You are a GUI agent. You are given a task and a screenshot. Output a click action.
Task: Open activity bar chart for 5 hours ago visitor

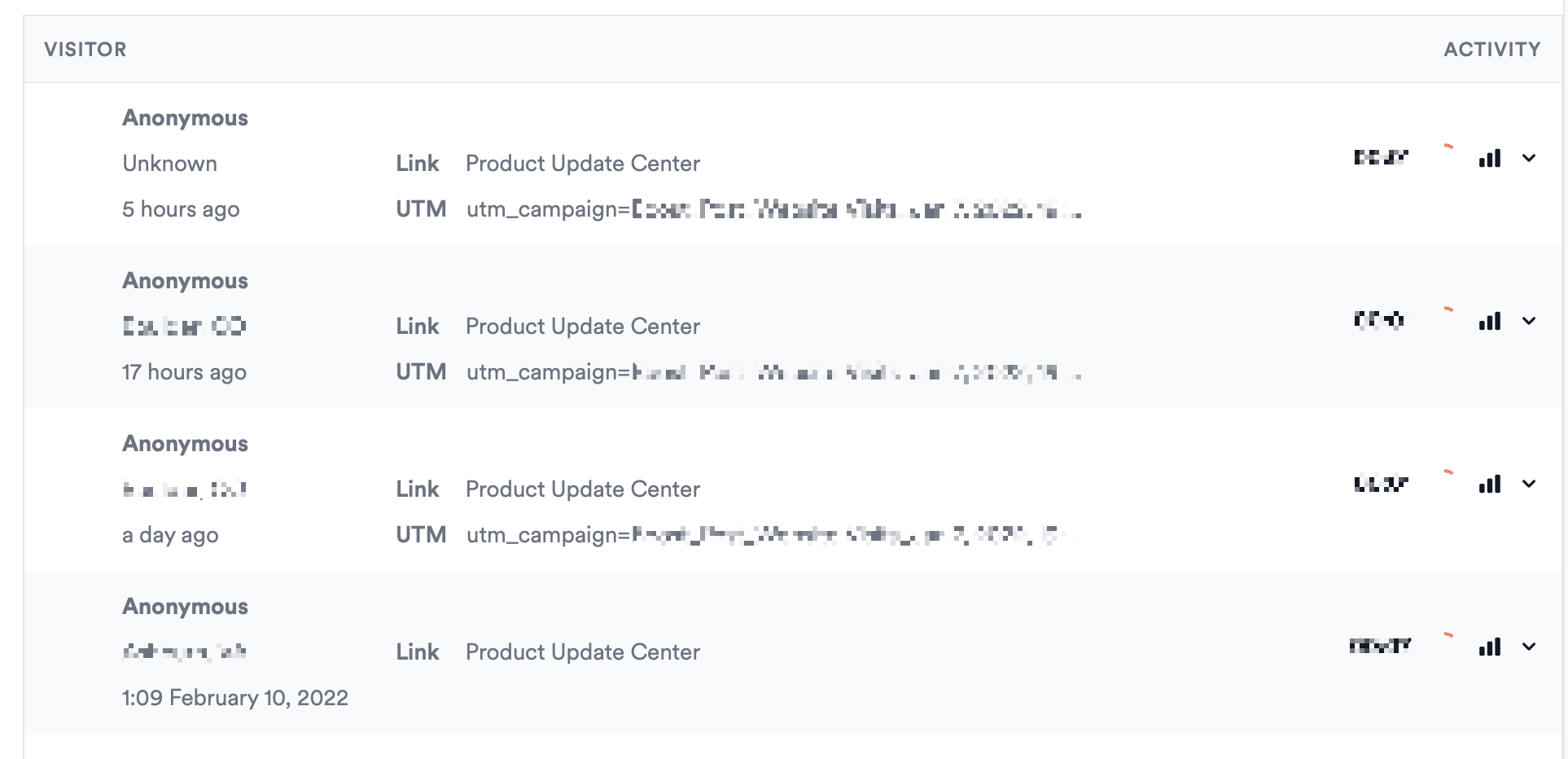[x=1489, y=159]
